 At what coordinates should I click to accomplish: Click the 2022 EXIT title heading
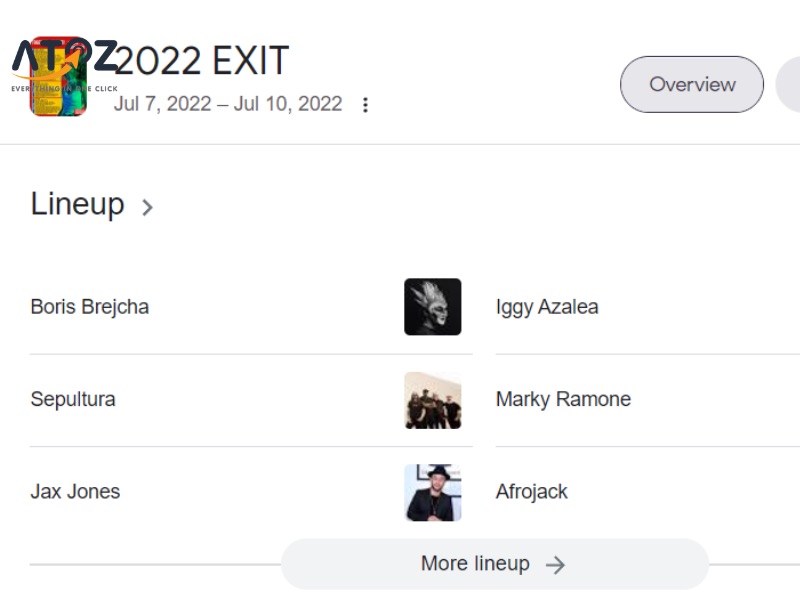(200, 60)
